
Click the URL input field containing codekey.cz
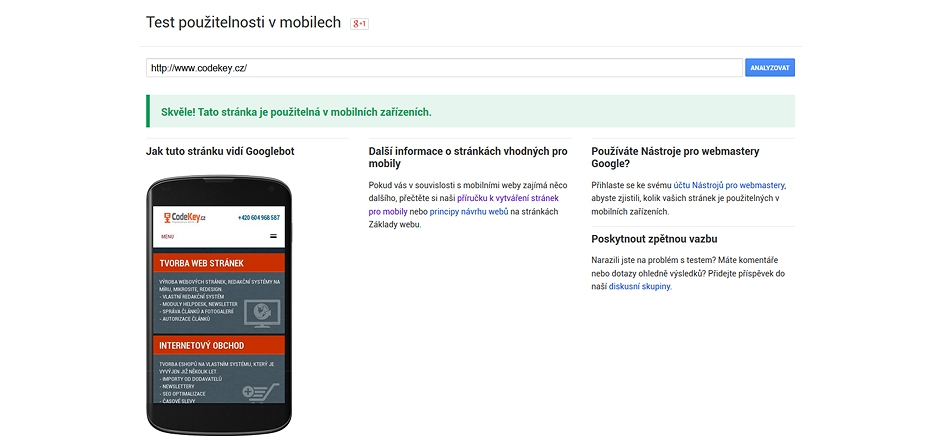(444, 68)
